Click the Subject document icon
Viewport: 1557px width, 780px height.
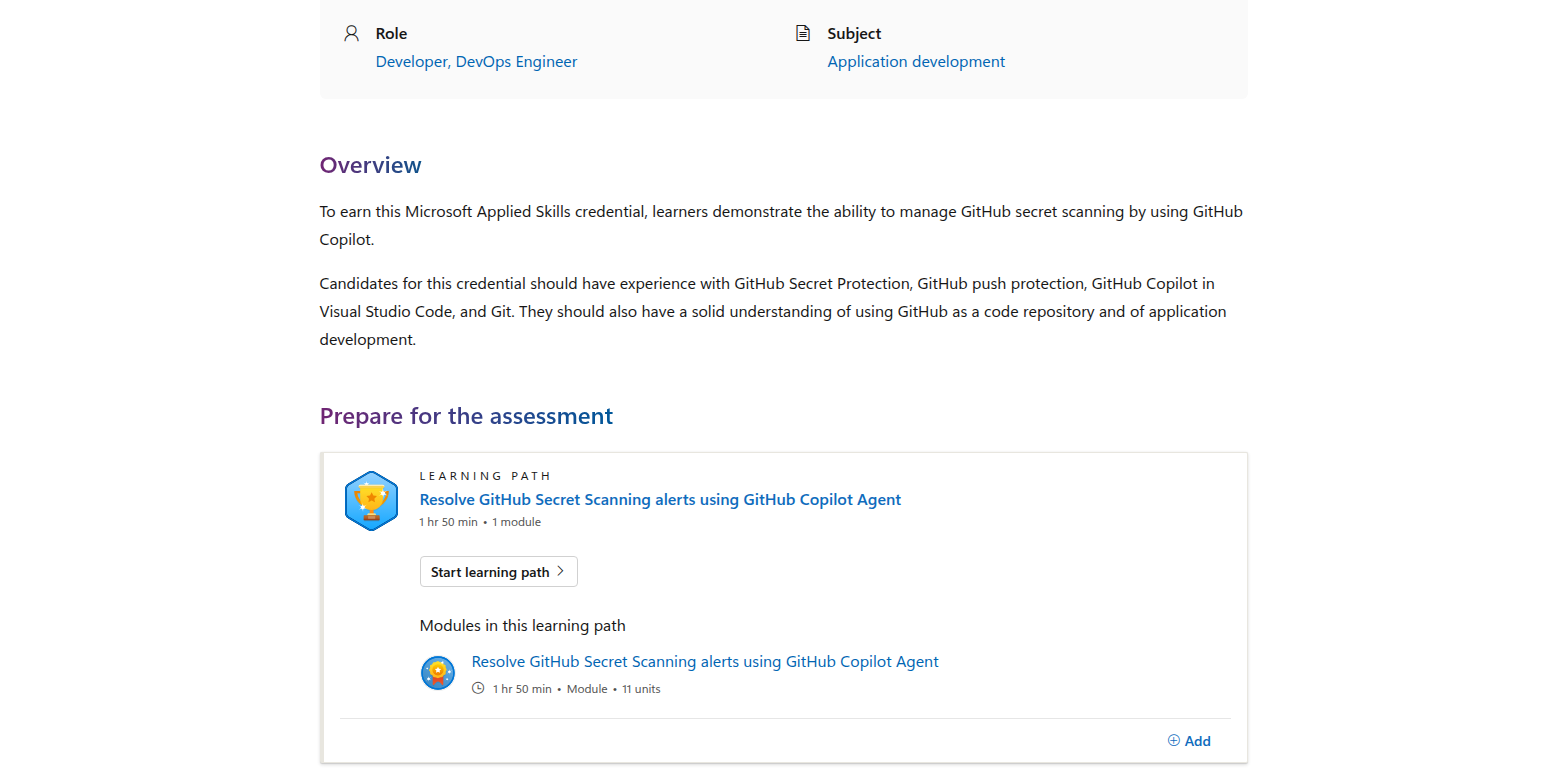pos(802,33)
